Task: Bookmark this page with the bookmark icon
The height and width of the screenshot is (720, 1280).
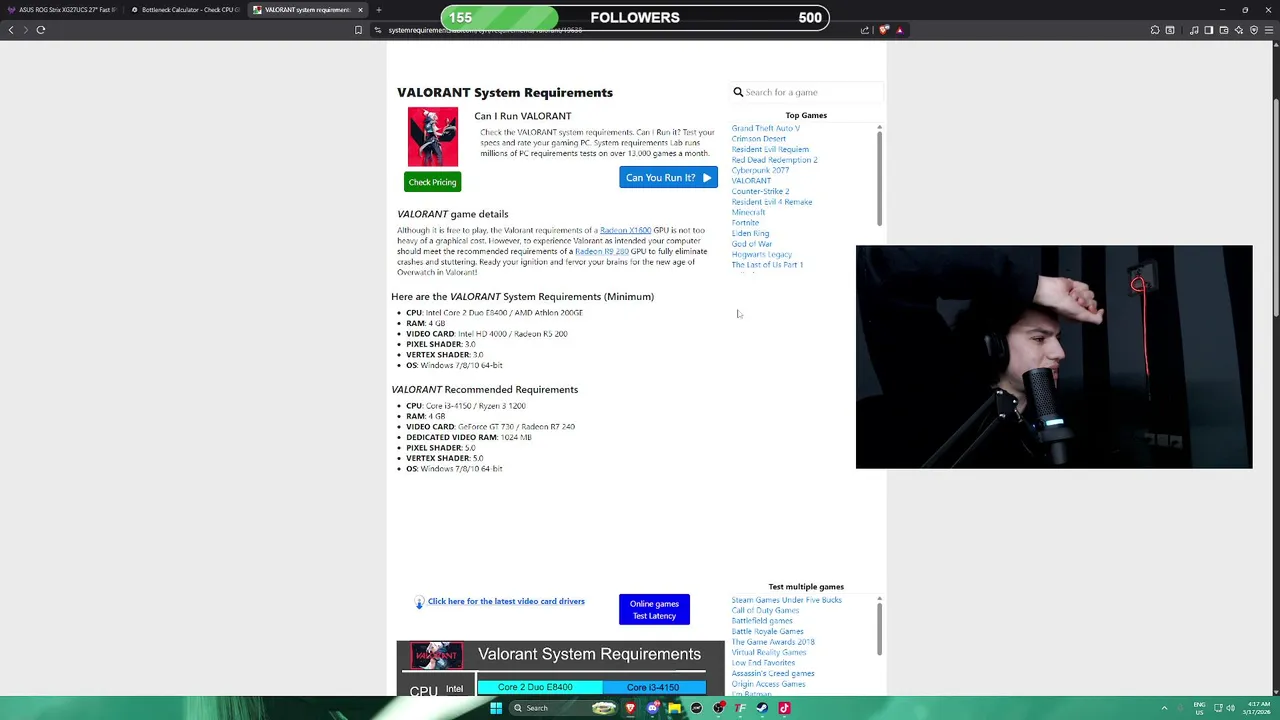Action: click(358, 30)
